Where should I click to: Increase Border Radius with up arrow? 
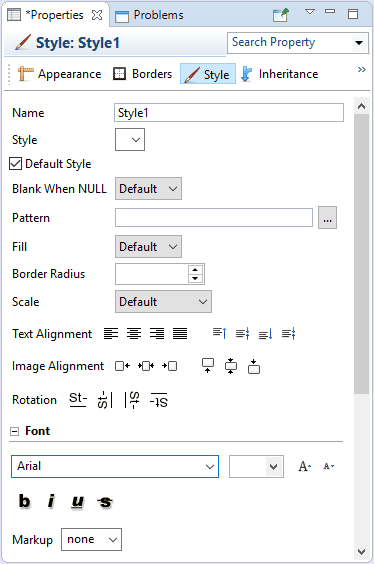[195, 270]
